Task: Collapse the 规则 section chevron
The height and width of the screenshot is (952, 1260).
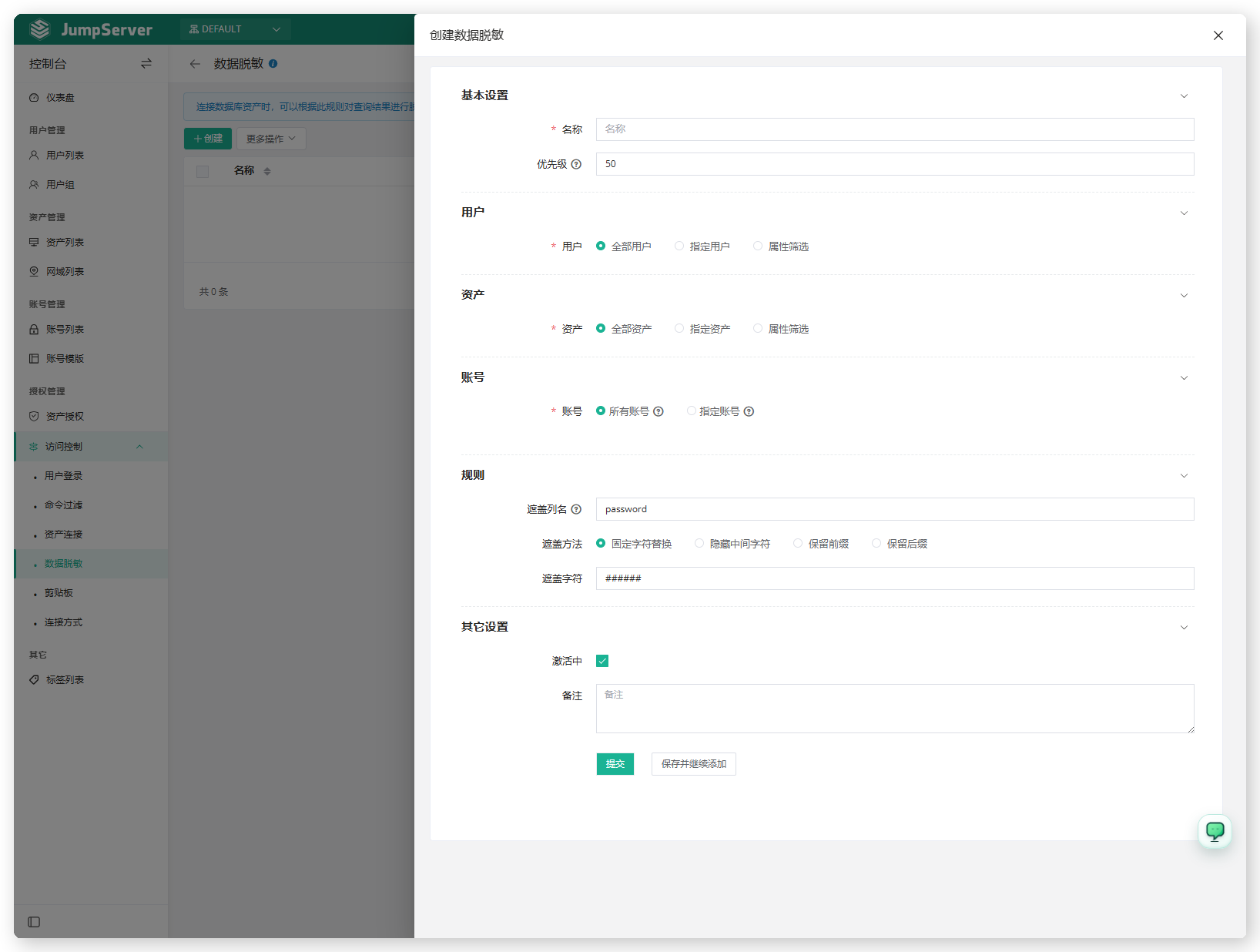Action: 1184,476
